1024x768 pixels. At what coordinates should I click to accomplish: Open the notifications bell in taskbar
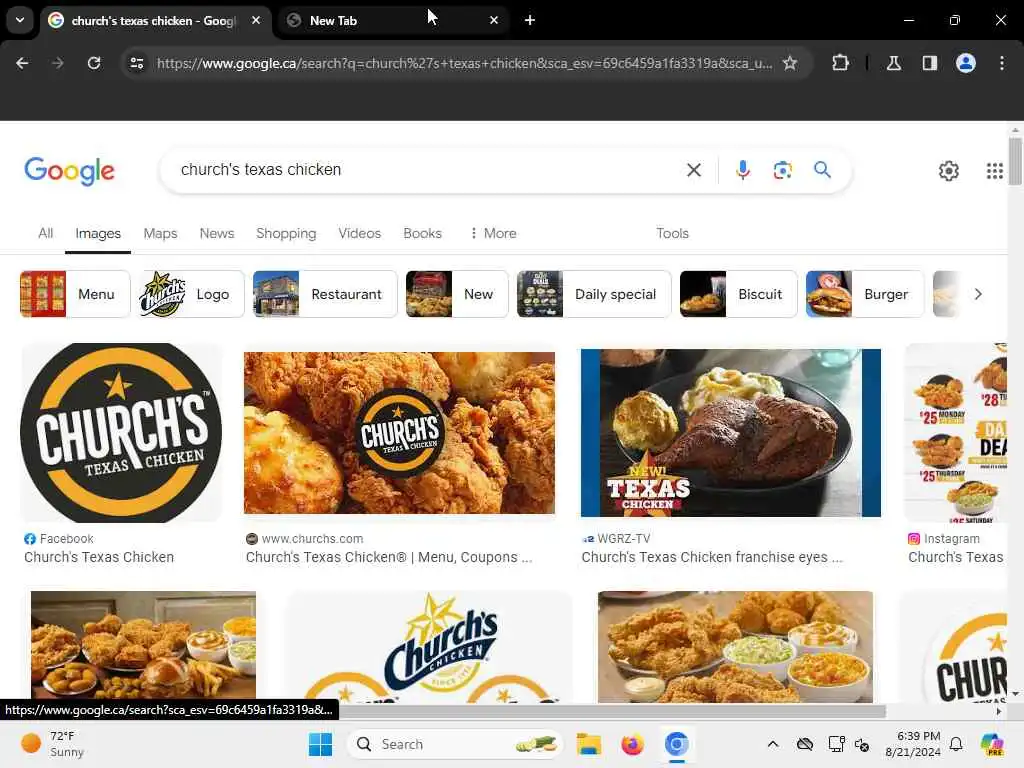[x=956, y=744]
